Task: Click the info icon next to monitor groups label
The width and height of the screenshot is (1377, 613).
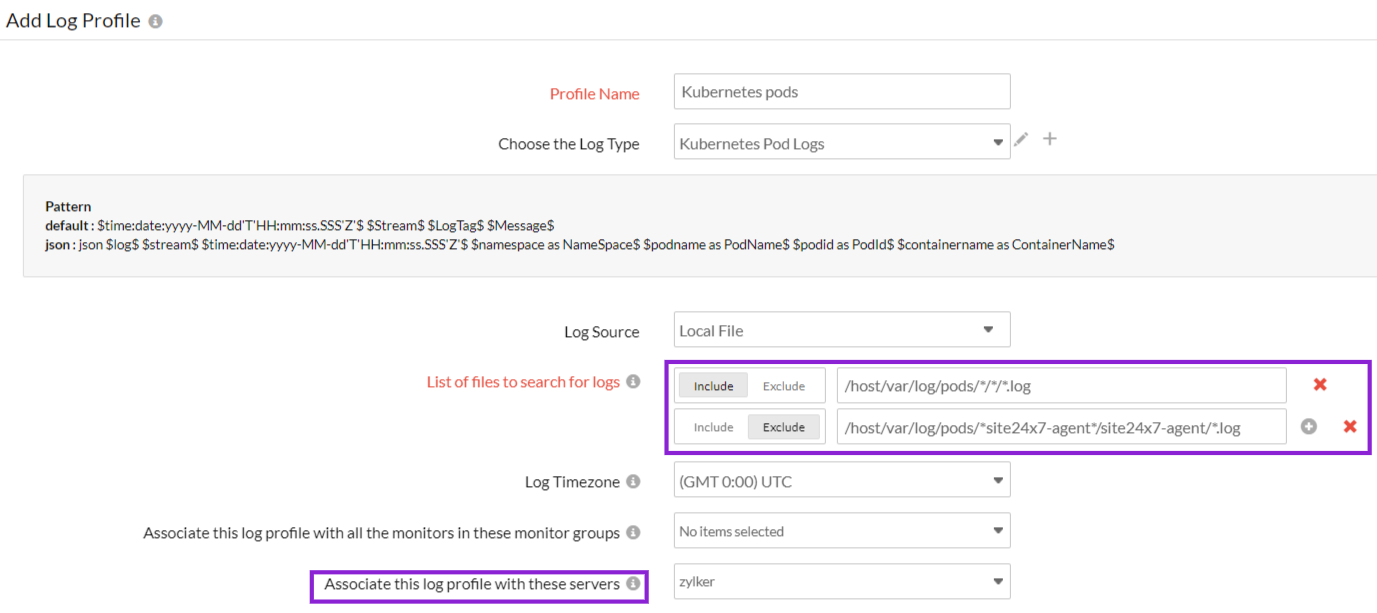Action: (x=633, y=532)
